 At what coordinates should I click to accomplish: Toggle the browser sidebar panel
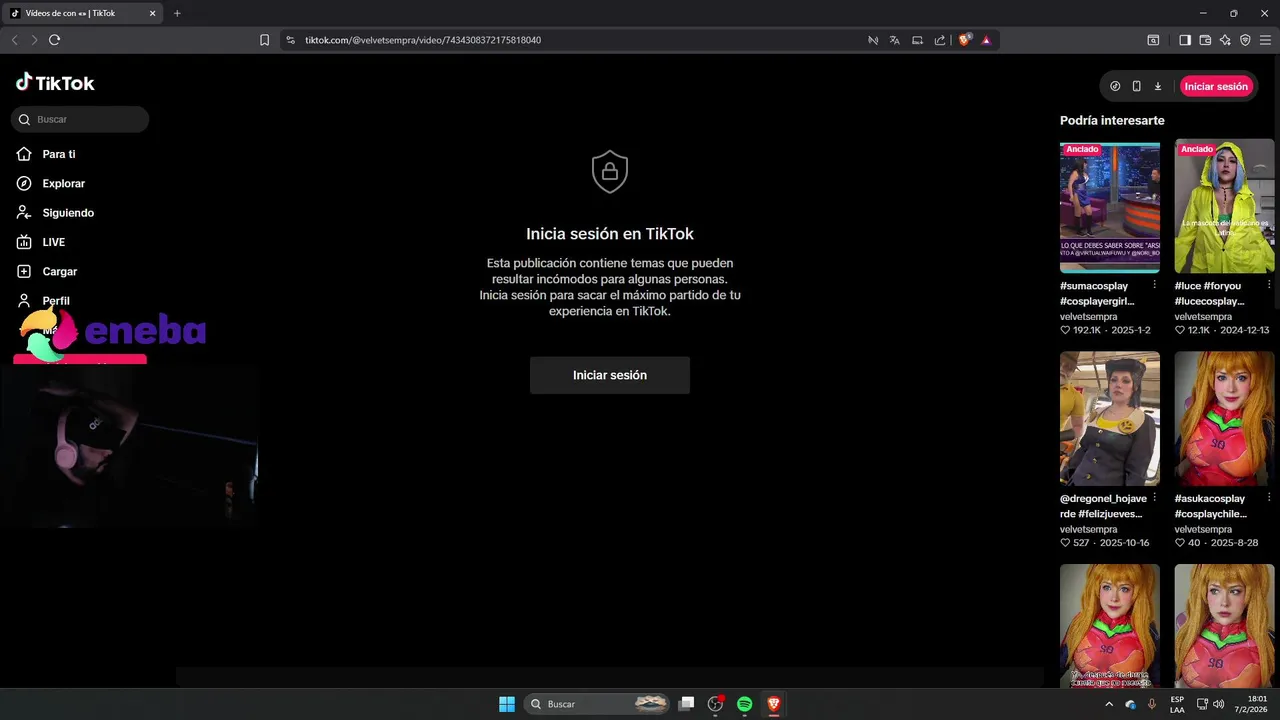point(1185,40)
